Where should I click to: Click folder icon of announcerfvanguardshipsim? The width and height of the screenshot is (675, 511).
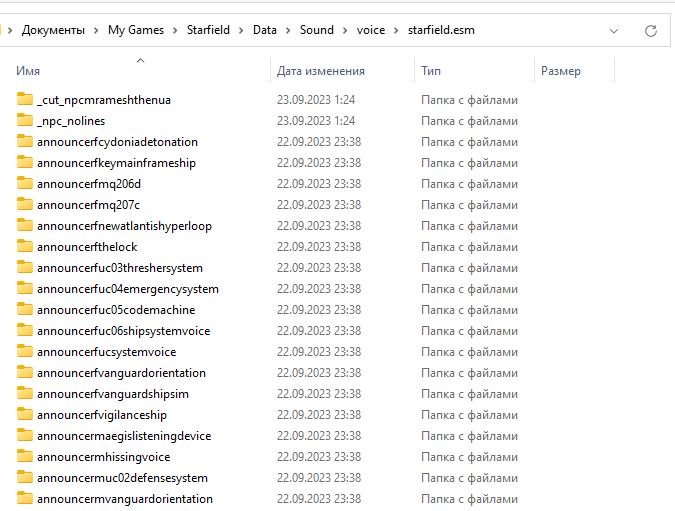25,393
